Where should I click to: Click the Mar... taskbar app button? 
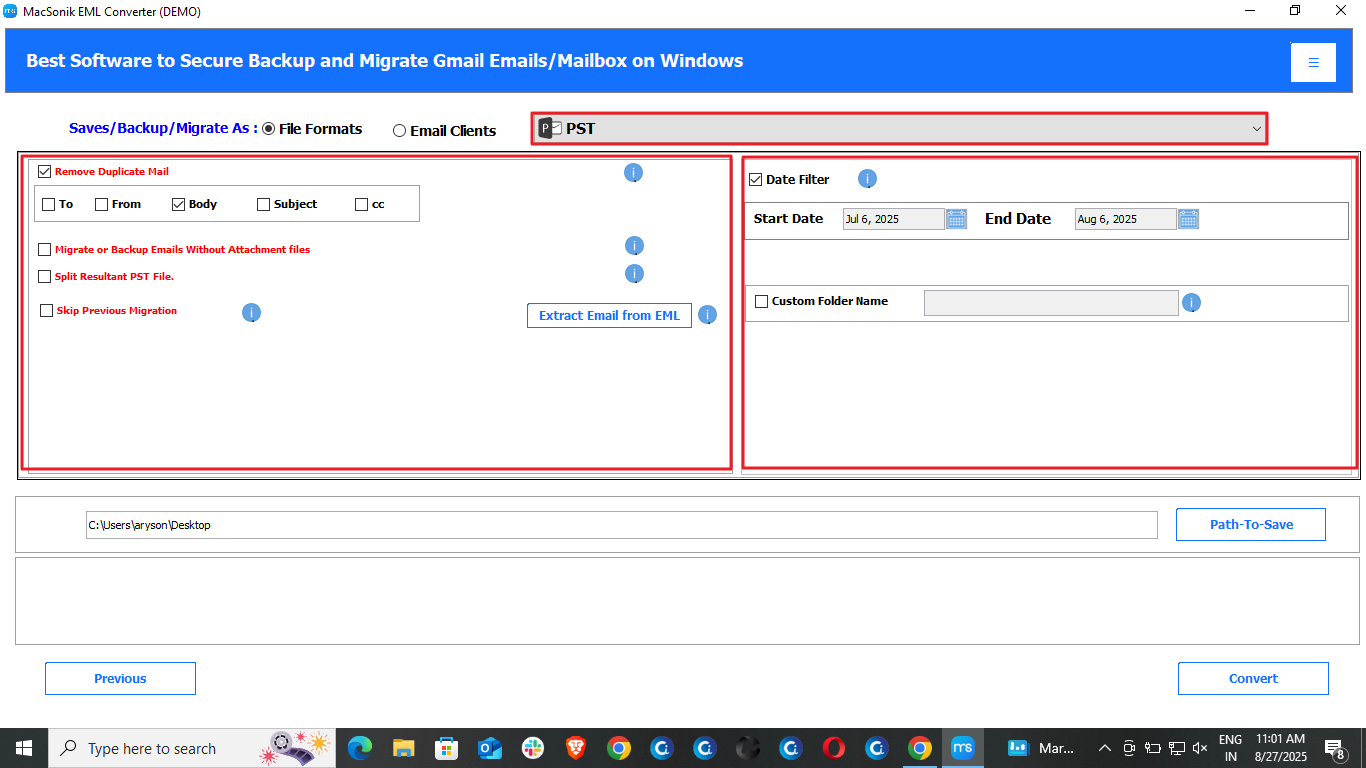click(x=1041, y=748)
